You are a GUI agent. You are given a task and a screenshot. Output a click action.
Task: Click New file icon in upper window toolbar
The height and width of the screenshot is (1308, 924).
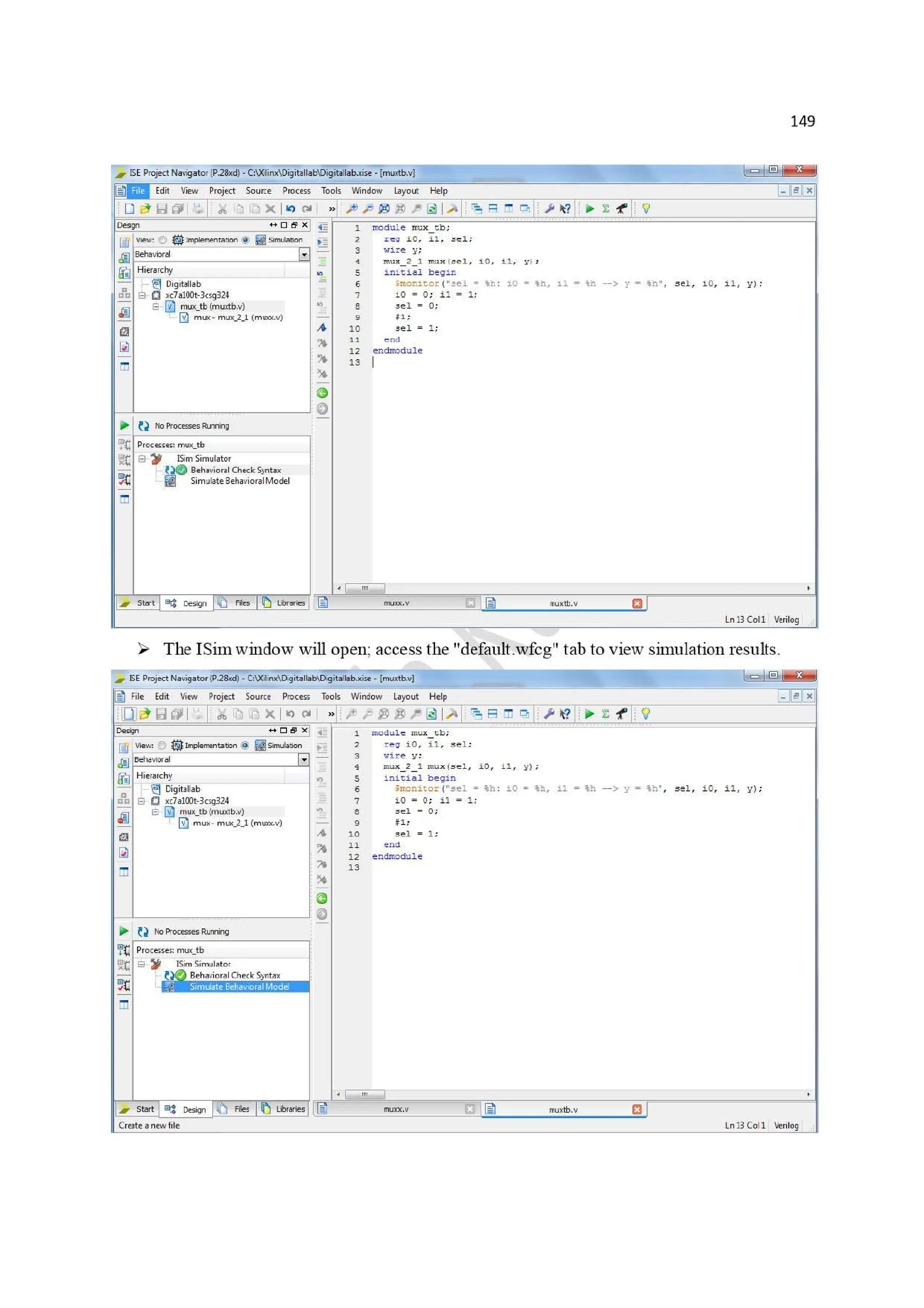click(129, 209)
